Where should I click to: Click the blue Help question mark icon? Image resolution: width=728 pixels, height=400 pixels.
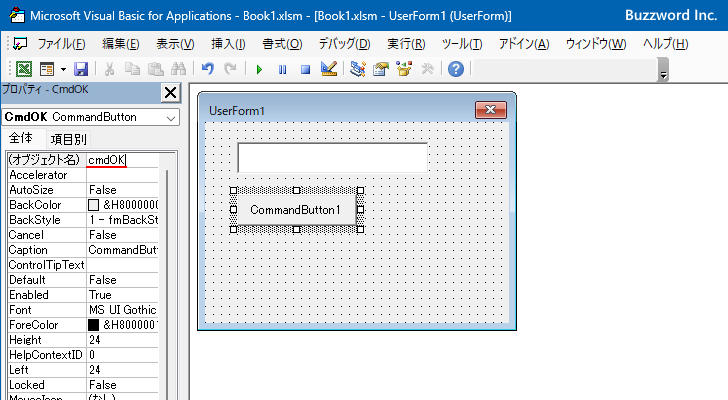point(456,69)
